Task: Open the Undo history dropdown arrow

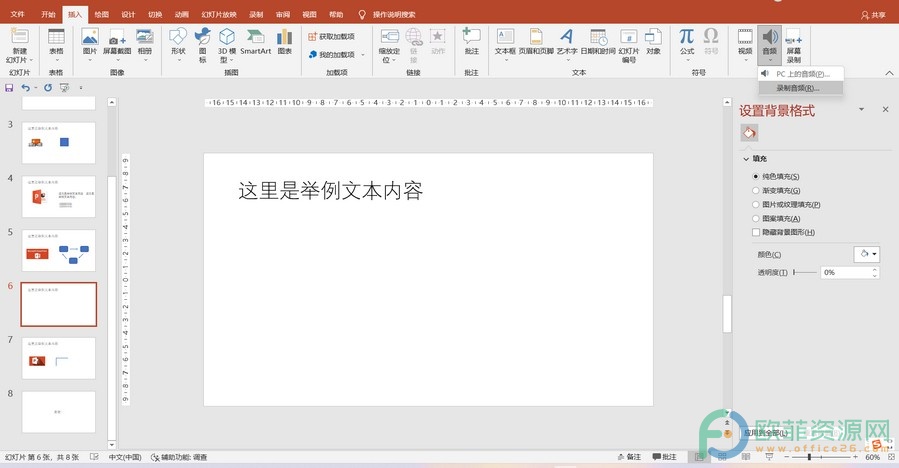Action: point(36,88)
